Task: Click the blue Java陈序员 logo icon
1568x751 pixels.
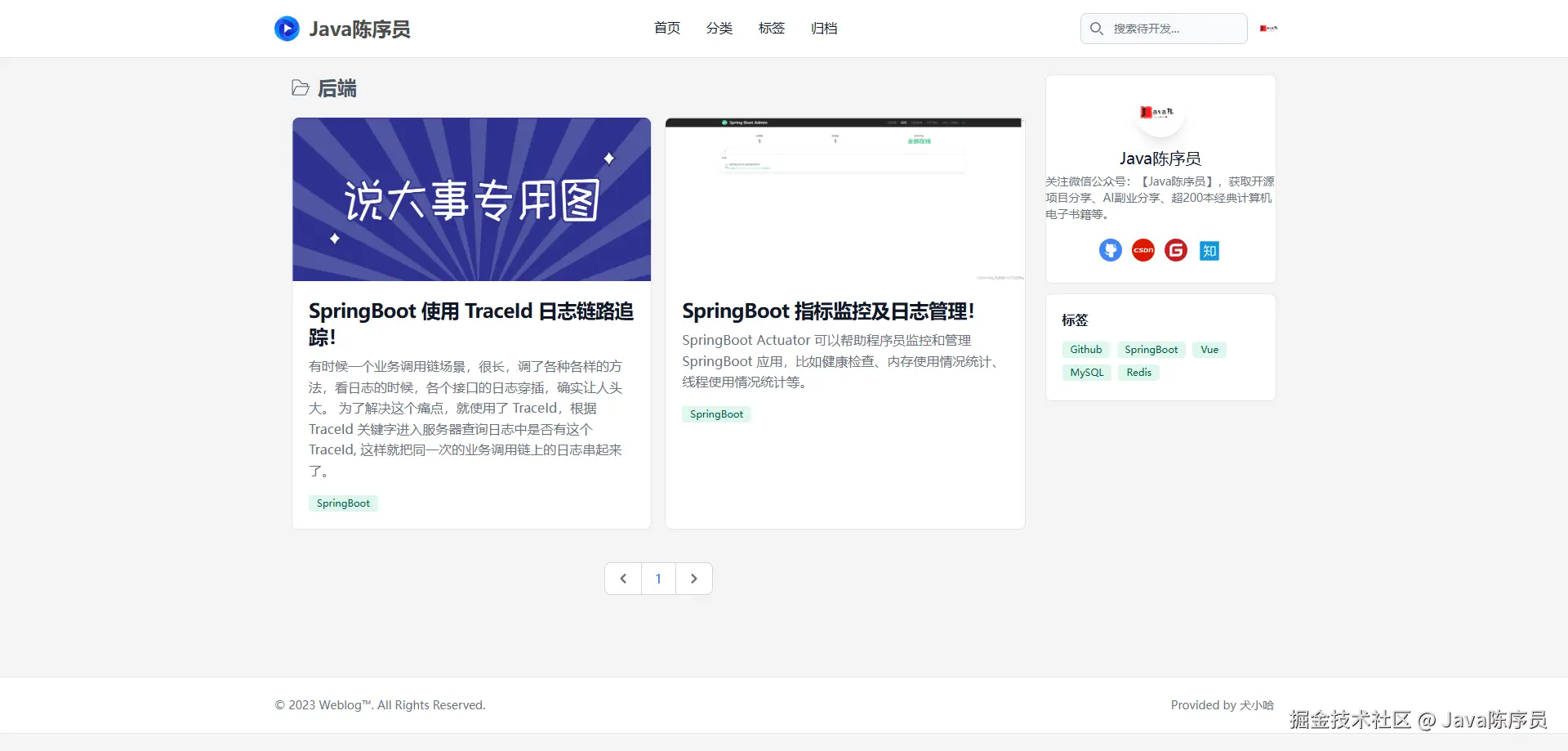Action: (x=287, y=29)
